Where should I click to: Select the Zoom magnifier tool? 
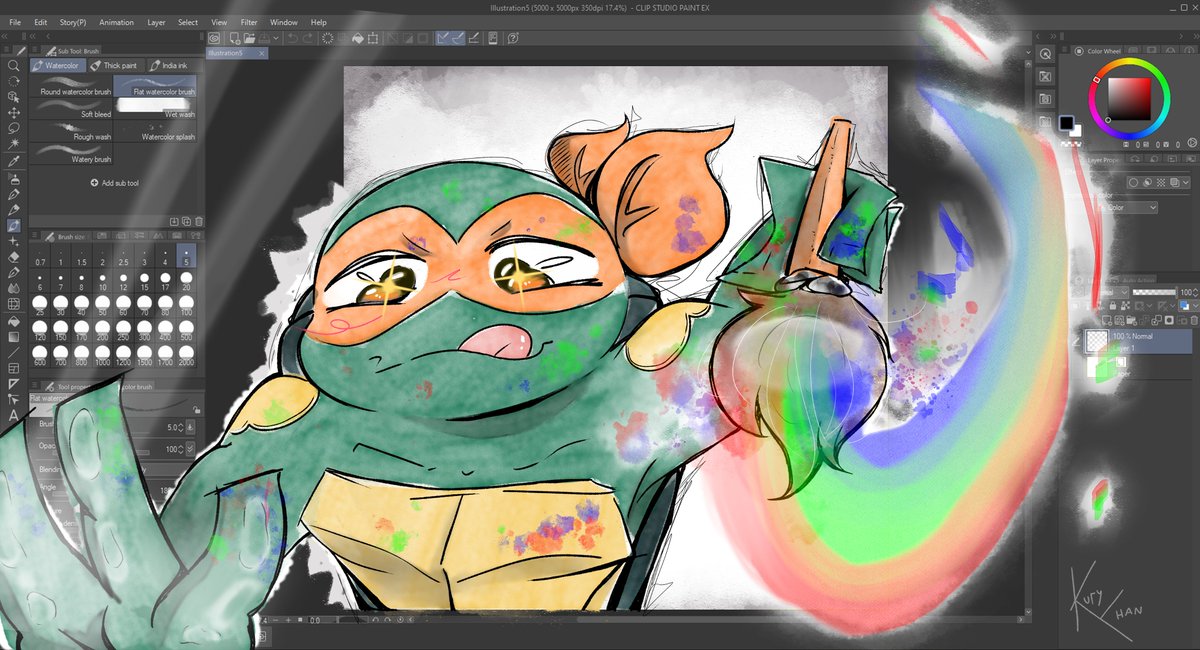point(14,65)
